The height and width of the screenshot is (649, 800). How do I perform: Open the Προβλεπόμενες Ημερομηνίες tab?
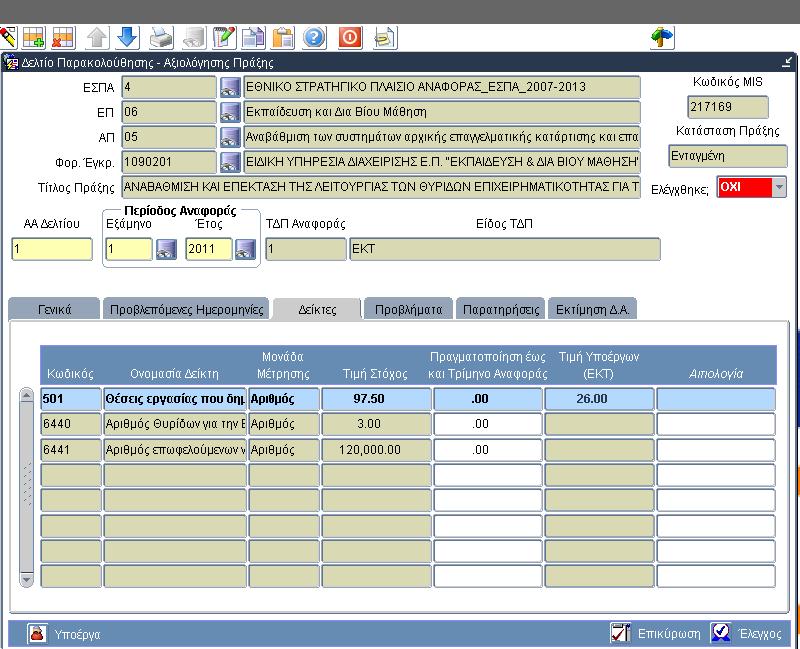pyautogui.click(x=186, y=309)
